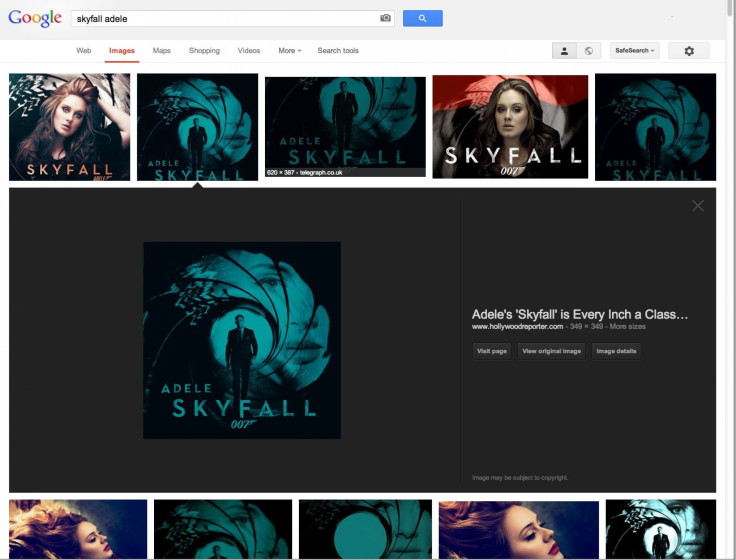Viewport: 736px width, 560px height.
Task: Click the Google logo
Action: (x=35, y=18)
